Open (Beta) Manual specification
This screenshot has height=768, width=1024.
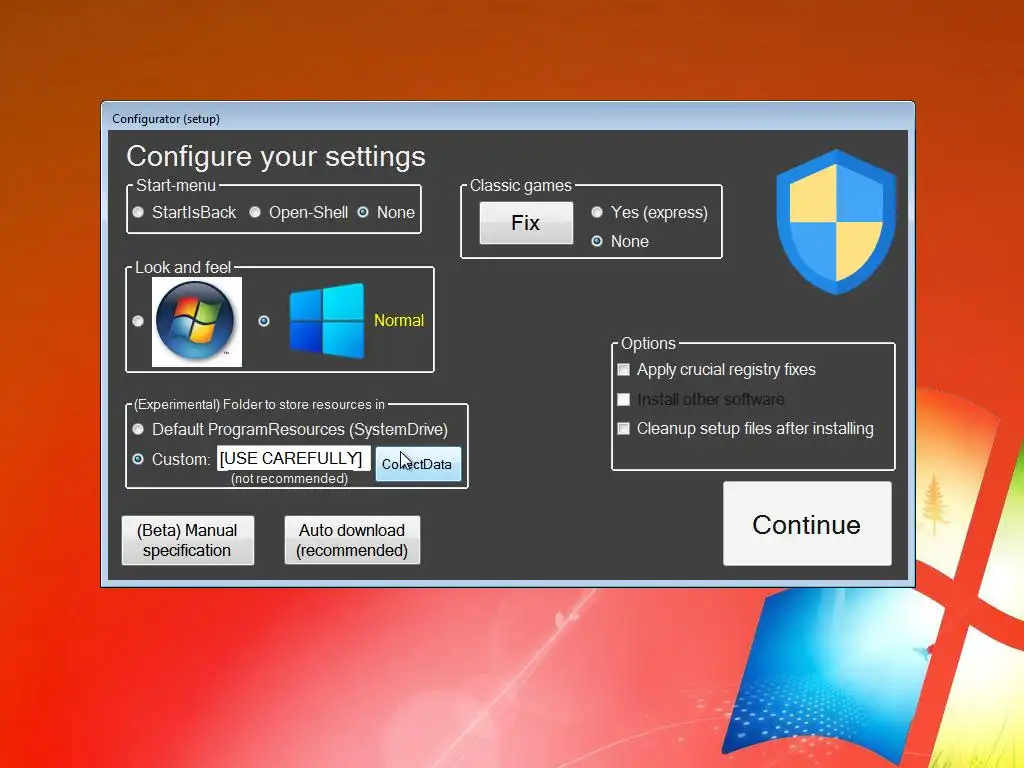tap(187, 540)
